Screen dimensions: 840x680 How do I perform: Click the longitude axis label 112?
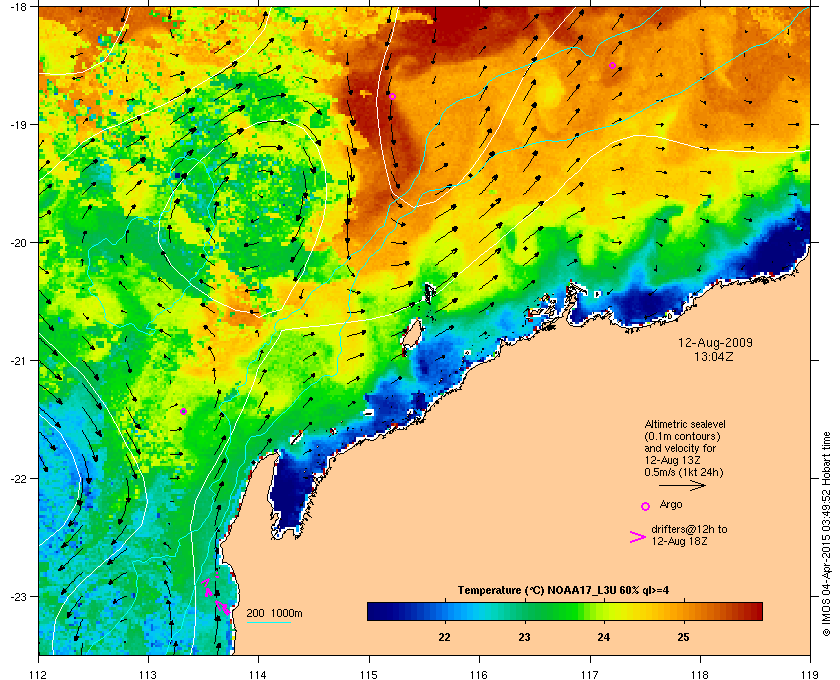coord(39,675)
